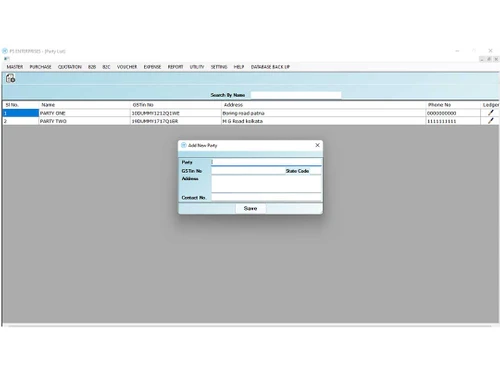Open the B2B menu

coord(92,67)
